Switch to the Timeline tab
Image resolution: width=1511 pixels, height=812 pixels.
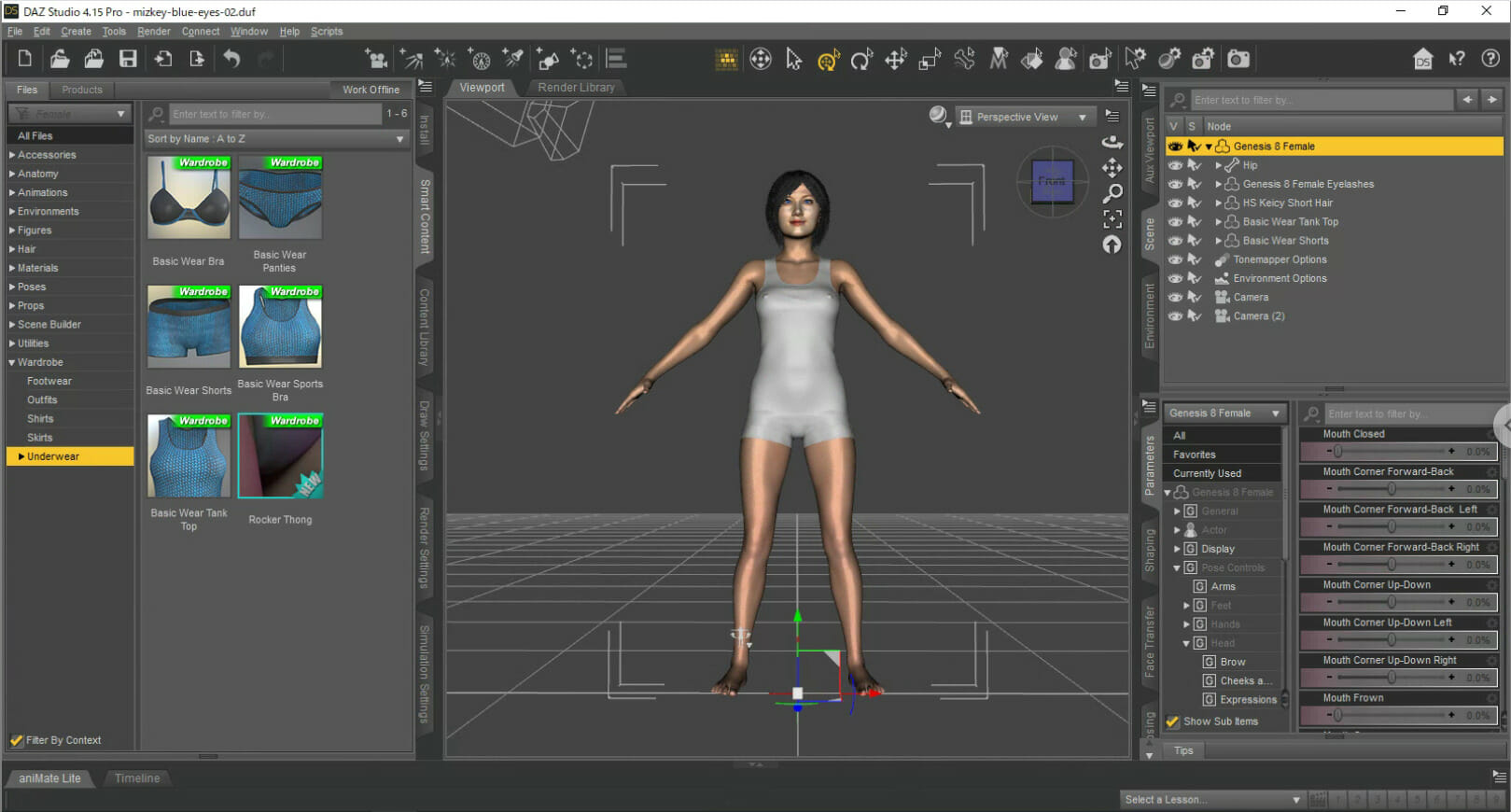click(137, 778)
